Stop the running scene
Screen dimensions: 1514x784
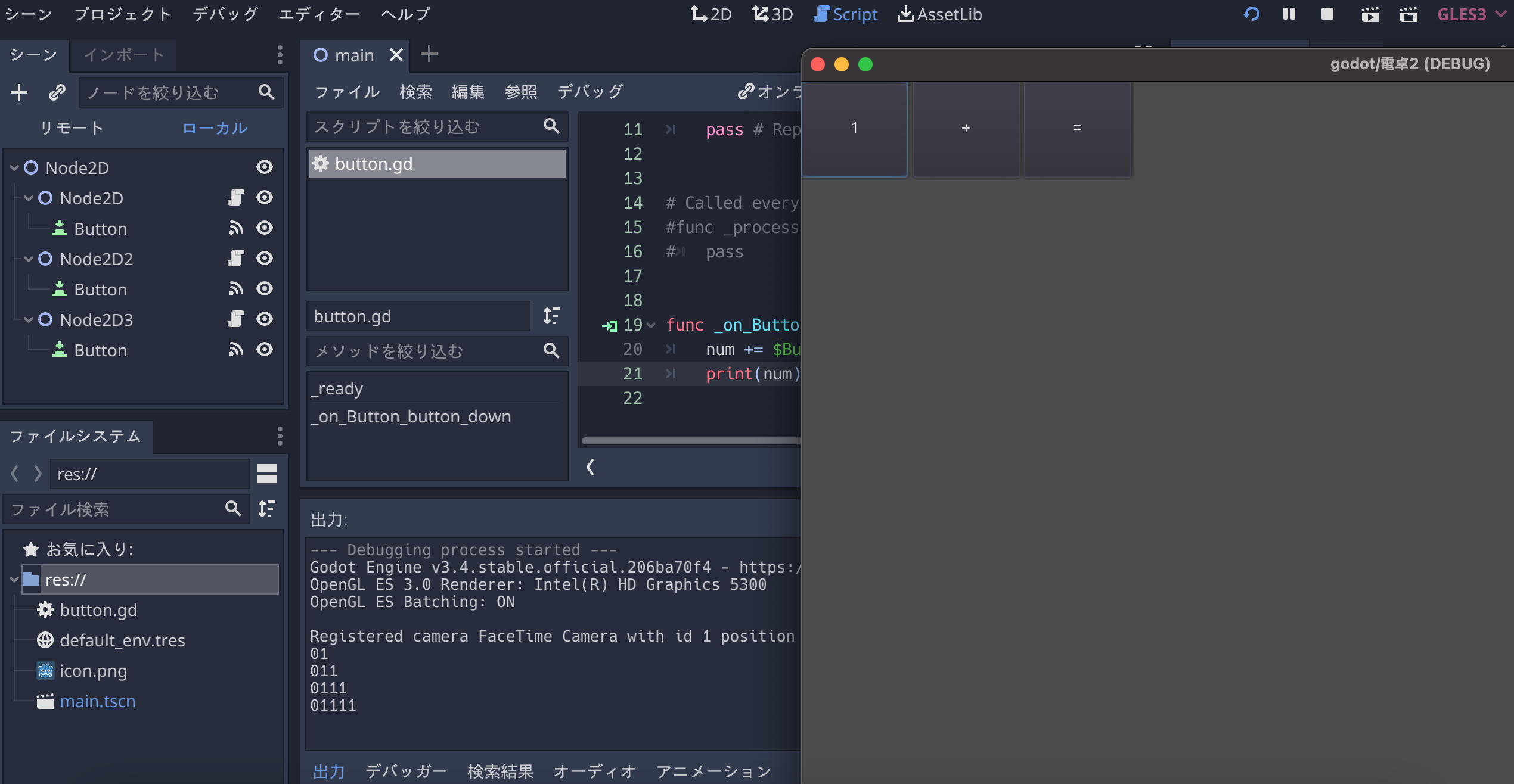(x=1327, y=14)
